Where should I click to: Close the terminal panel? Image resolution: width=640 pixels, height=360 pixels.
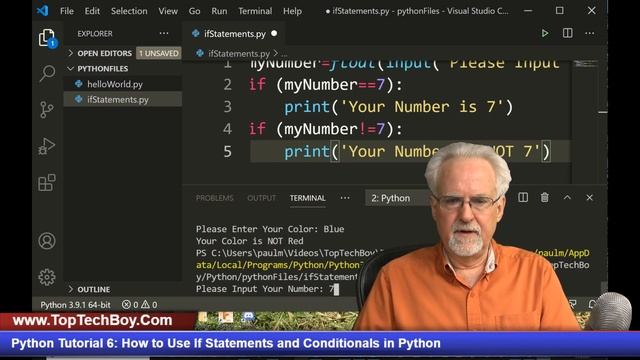[589, 198]
